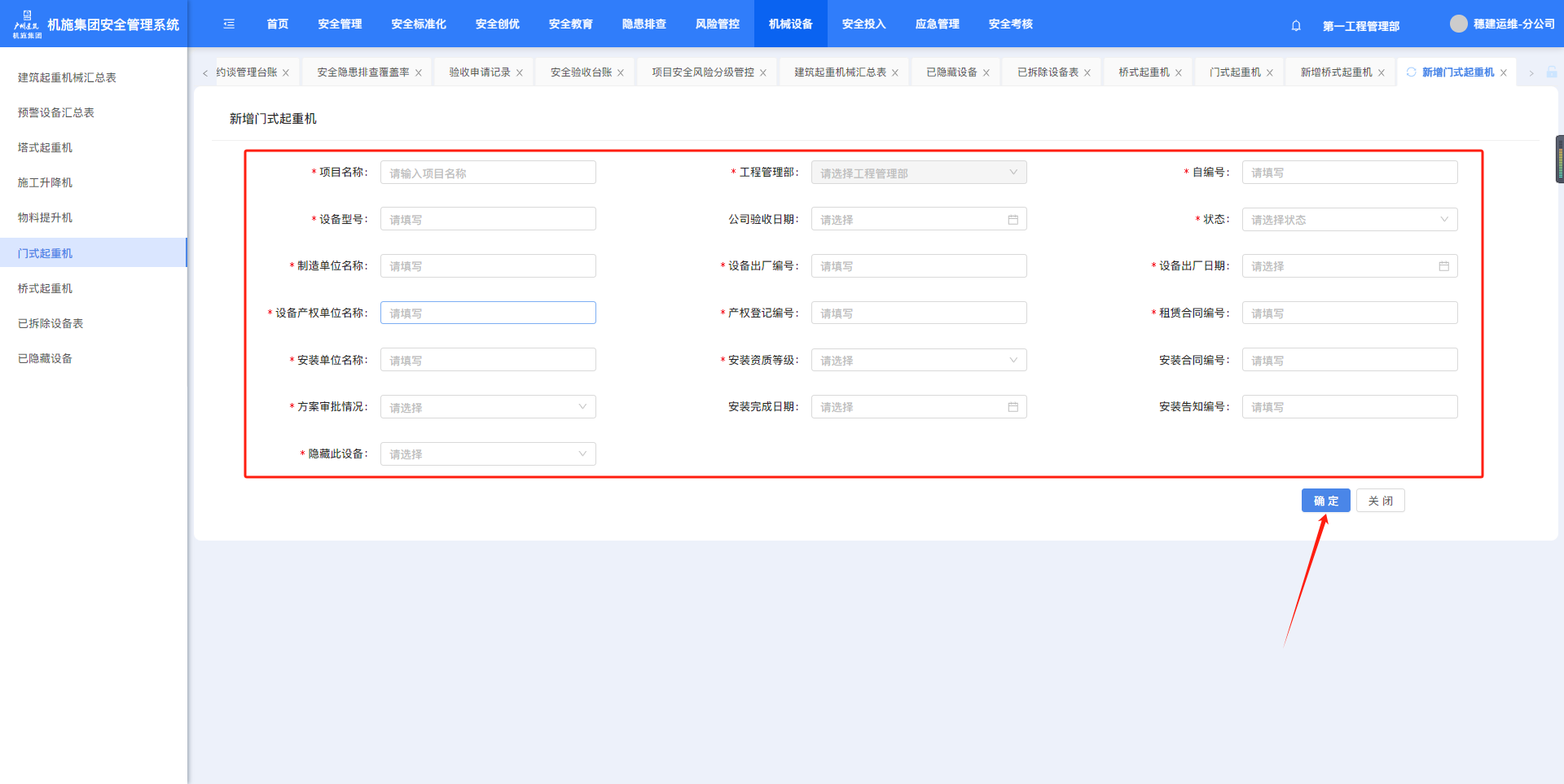This screenshot has width=1564, height=784.
Task: Click the 项目名称 input field
Action: (x=487, y=173)
